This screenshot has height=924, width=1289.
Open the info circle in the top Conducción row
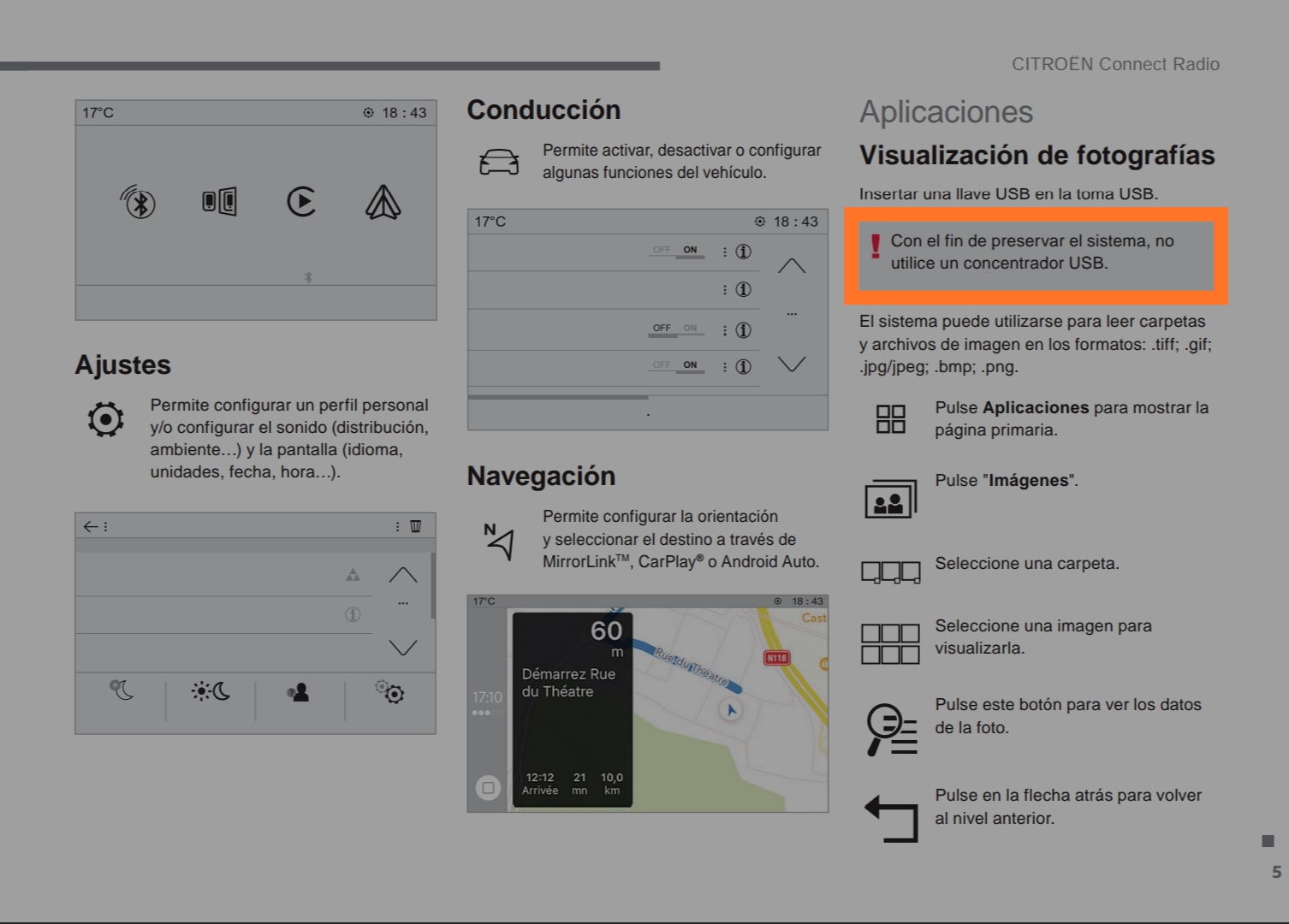point(744,252)
